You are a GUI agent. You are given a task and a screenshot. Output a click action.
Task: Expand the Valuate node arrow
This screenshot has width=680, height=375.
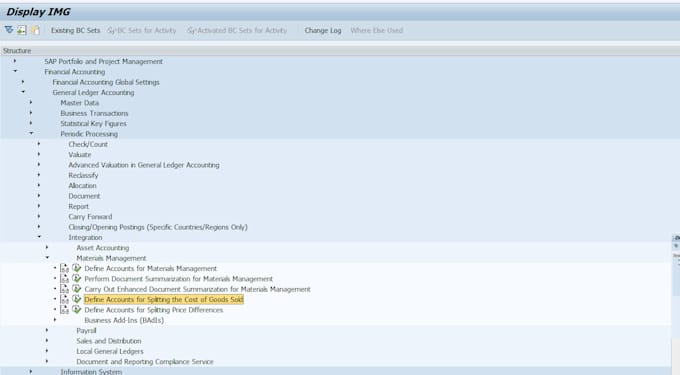39,154
